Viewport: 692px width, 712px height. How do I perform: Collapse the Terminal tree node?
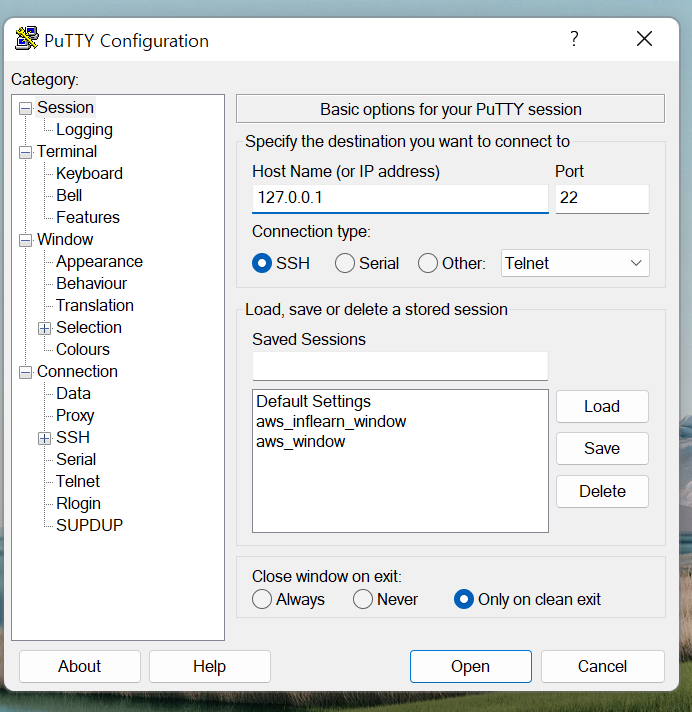[25, 152]
